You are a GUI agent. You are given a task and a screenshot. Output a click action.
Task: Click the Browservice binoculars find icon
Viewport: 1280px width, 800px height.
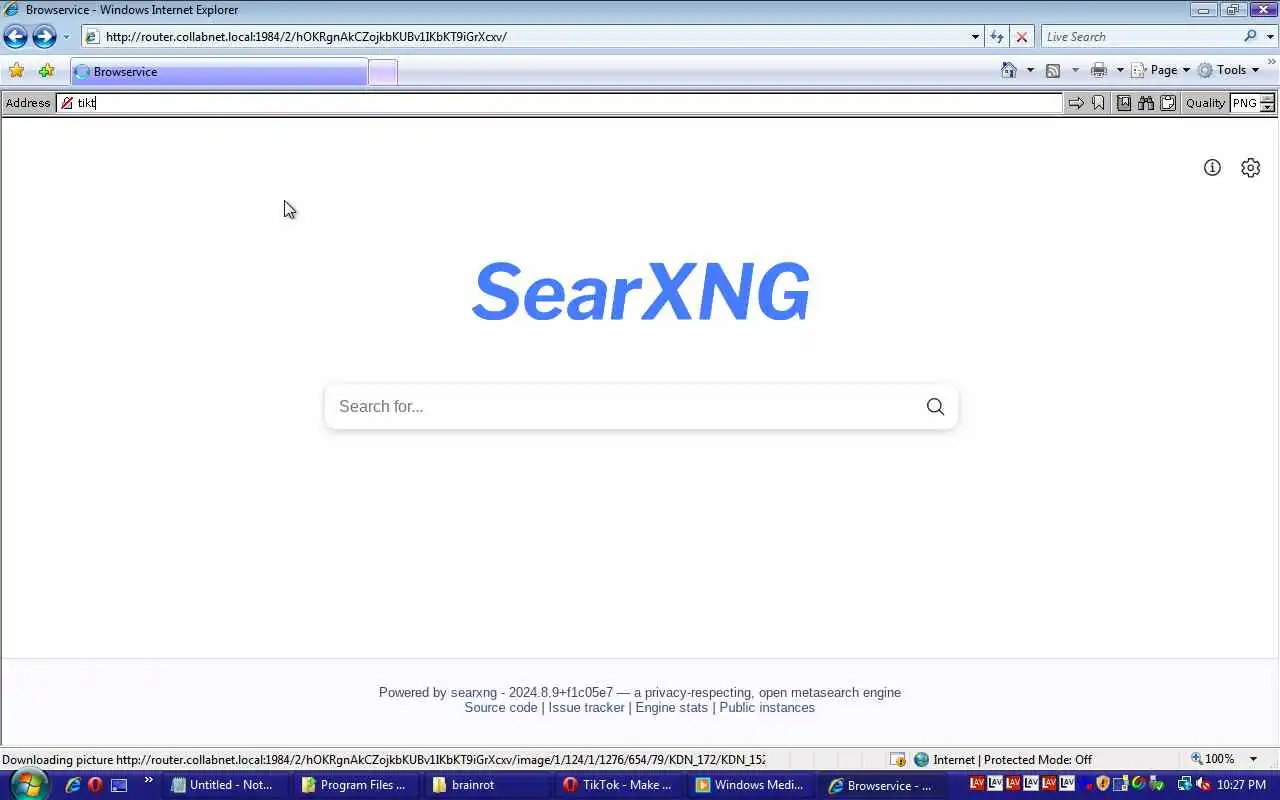point(1146,103)
